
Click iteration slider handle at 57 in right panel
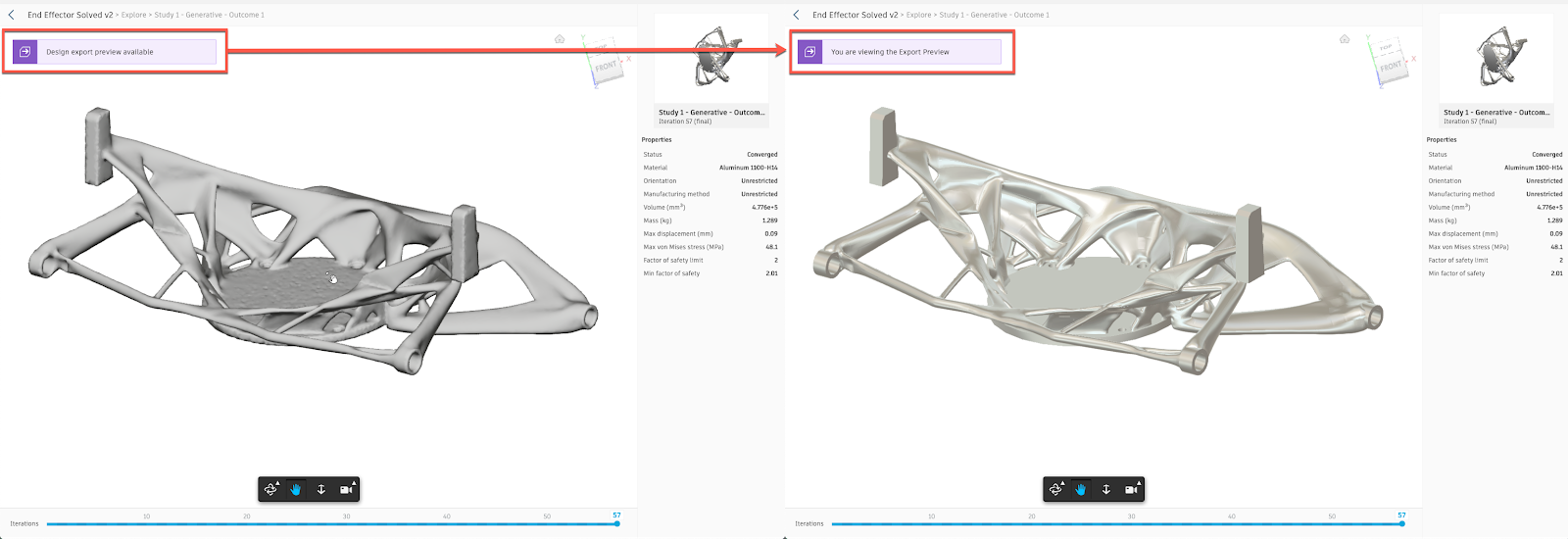point(1402,523)
